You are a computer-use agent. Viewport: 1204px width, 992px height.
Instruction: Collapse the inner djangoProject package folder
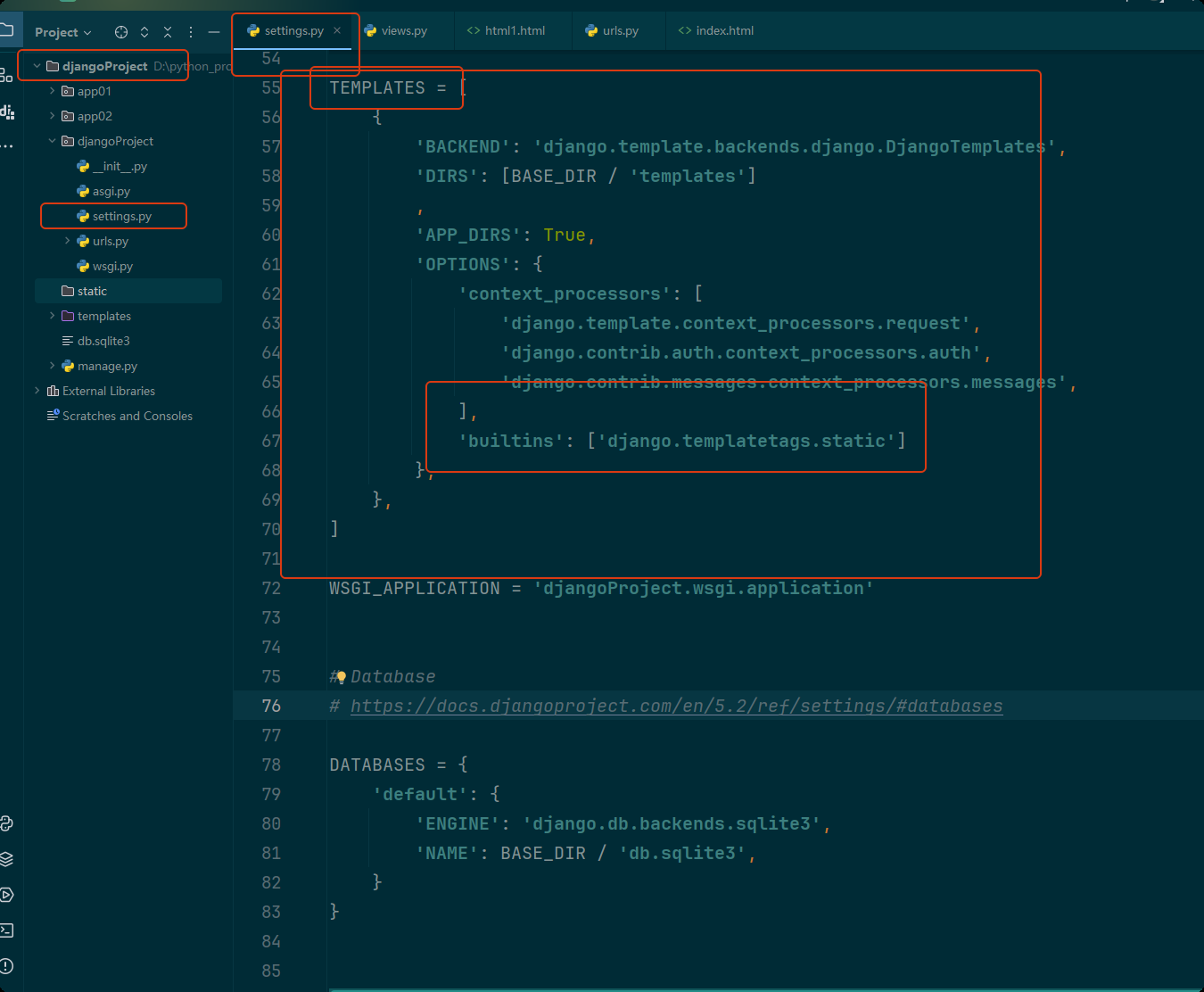pyautogui.click(x=52, y=141)
